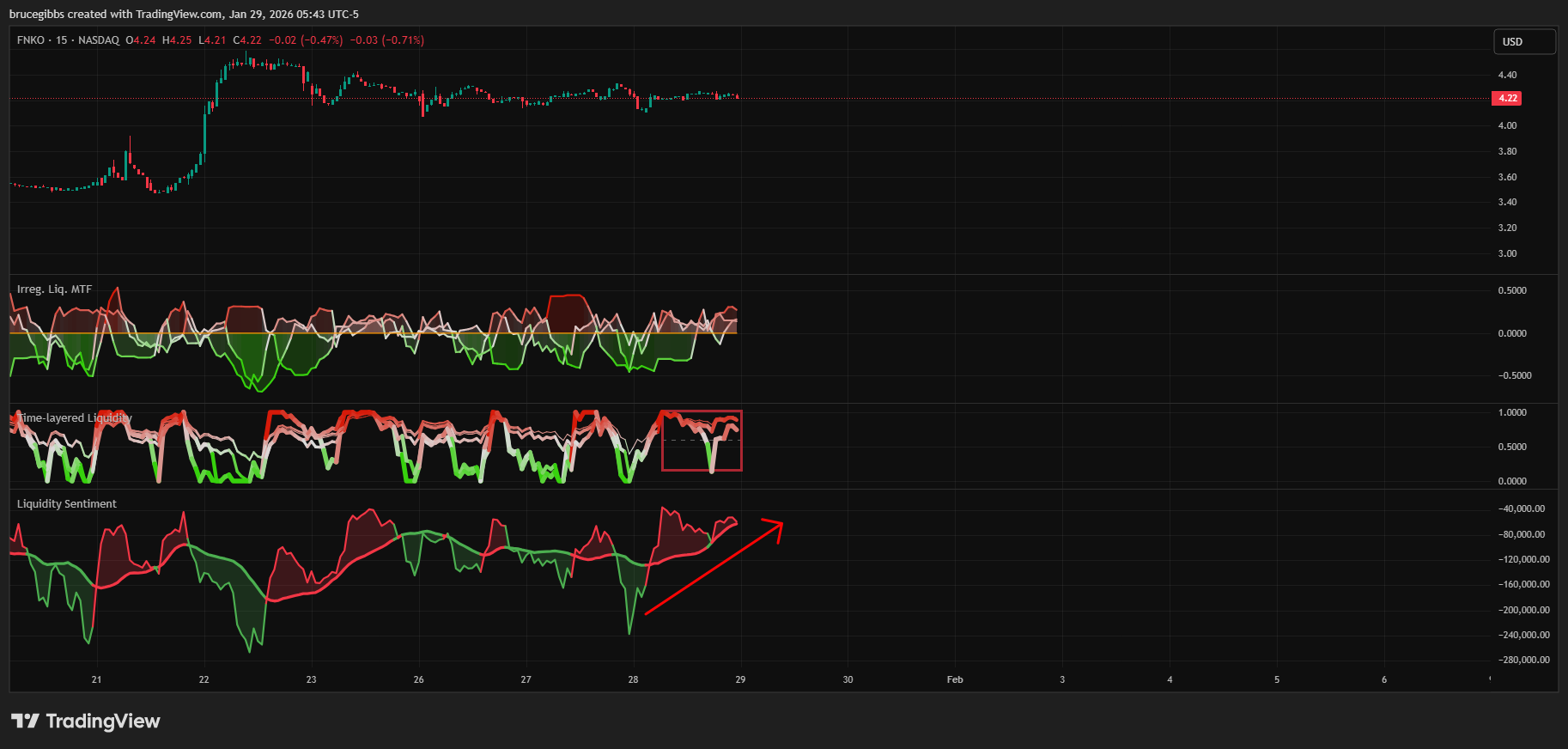Click date 22 on the time axis
1568x749 pixels.
coord(204,679)
